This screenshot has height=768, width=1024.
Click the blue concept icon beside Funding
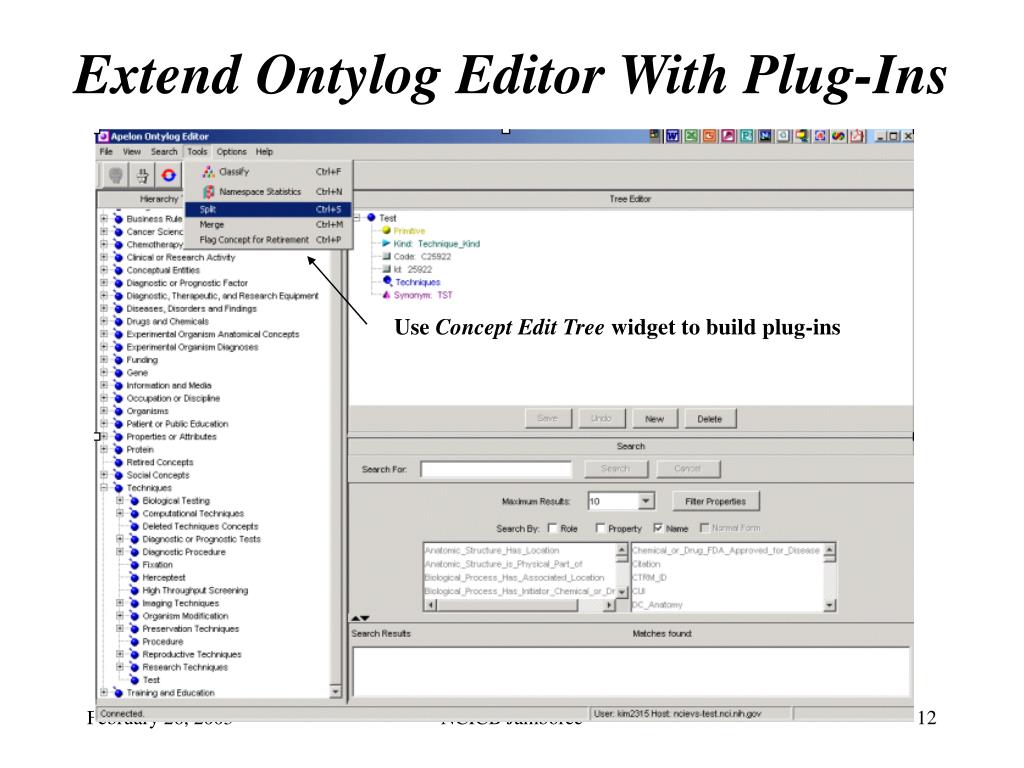tap(118, 360)
